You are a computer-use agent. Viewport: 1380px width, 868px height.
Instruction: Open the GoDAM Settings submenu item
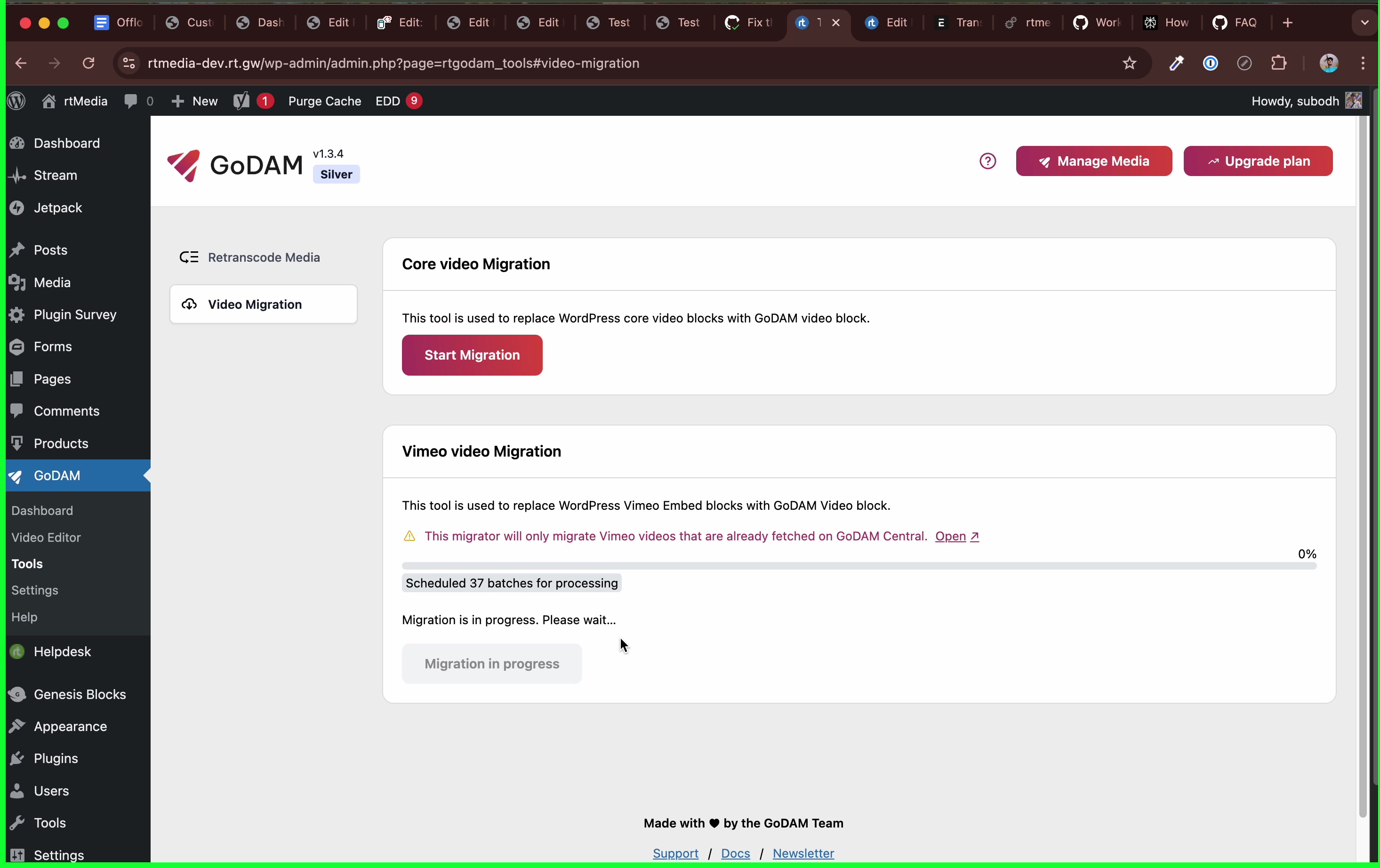pos(35,591)
